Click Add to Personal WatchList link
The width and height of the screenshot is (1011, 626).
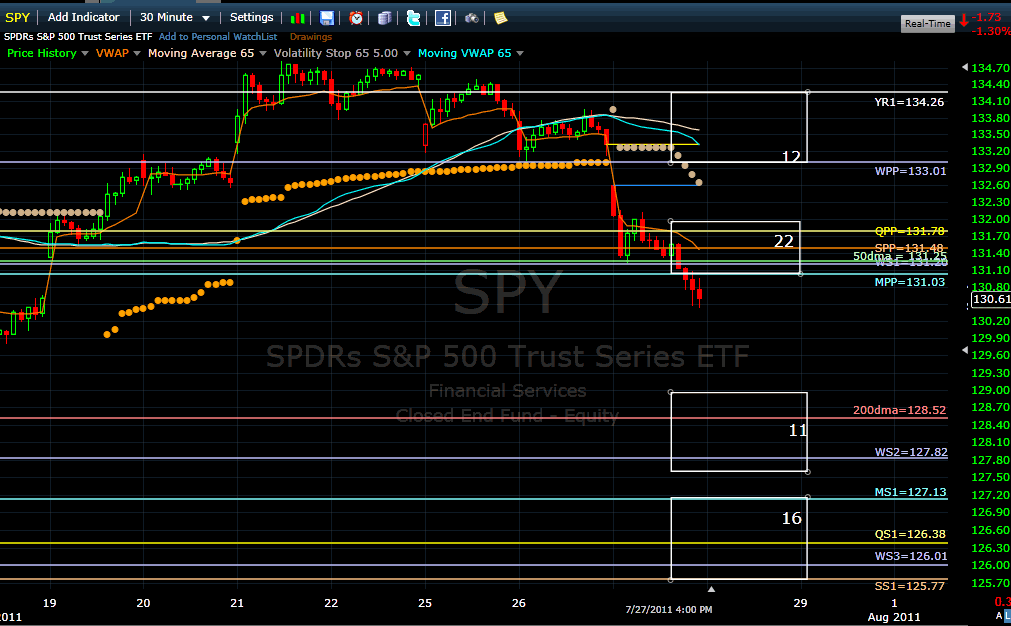[x=218, y=37]
